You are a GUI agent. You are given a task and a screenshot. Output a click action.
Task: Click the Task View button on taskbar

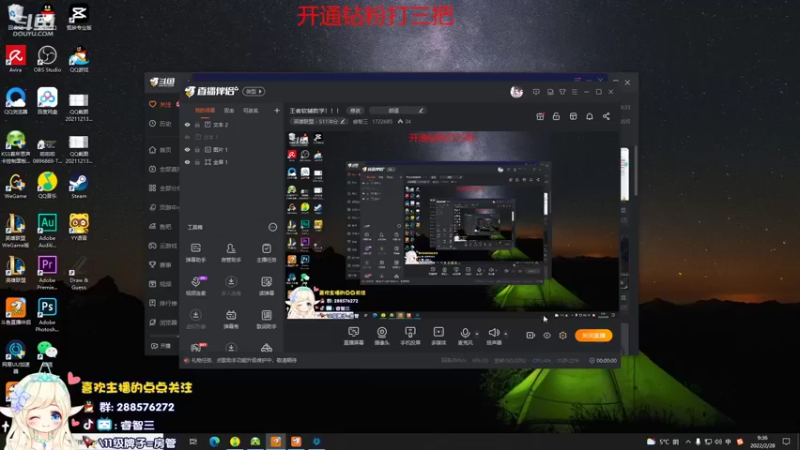[193, 441]
